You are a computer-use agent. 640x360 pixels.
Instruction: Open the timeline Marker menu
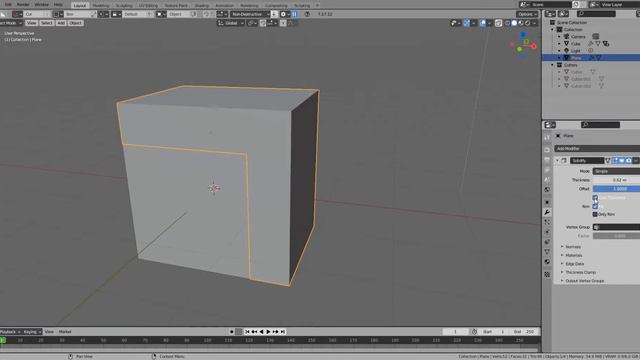(x=65, y=332)
